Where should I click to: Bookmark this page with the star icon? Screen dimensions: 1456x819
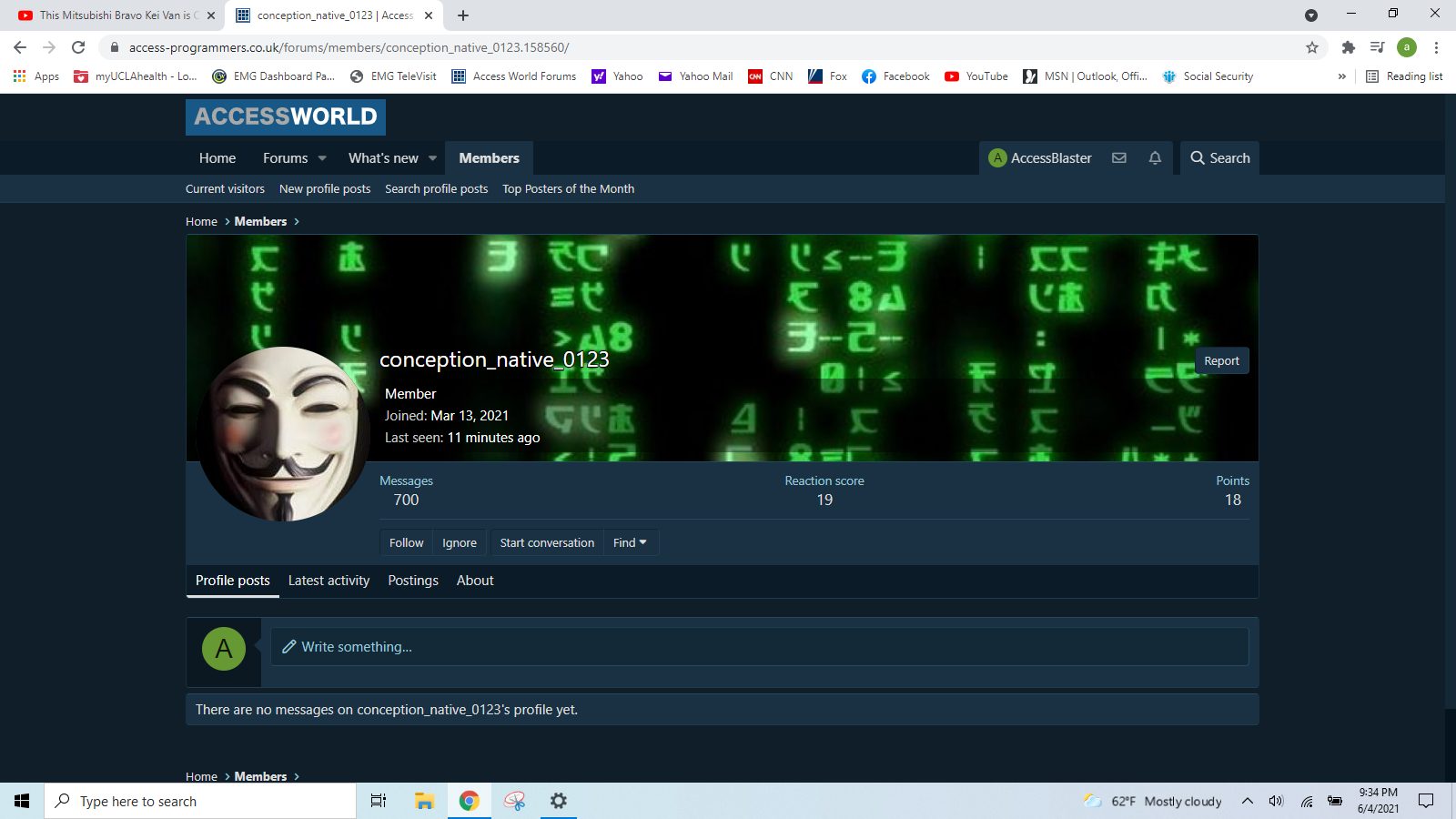[1312, 47]
